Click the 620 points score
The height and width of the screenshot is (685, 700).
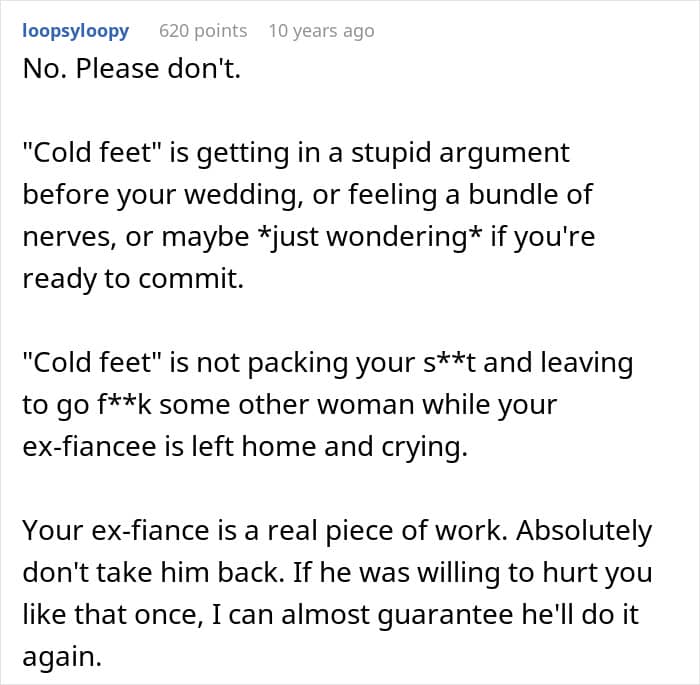(203, 31)
